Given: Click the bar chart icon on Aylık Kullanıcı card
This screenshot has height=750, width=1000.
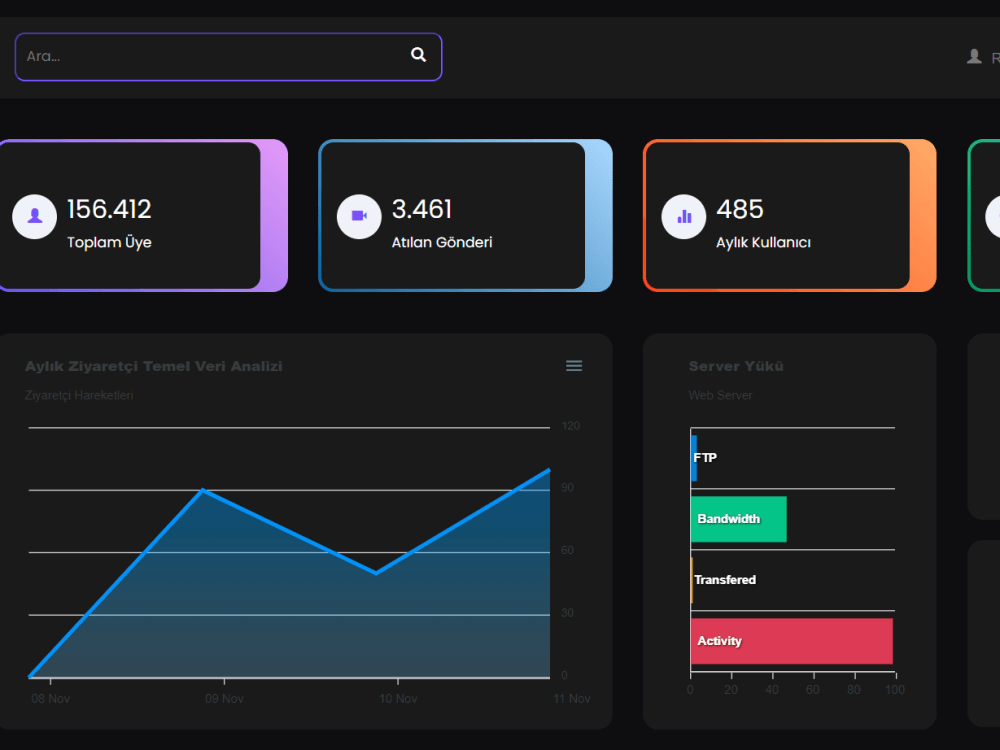Looking at the screenshot, I should click(x=684, y=216).
